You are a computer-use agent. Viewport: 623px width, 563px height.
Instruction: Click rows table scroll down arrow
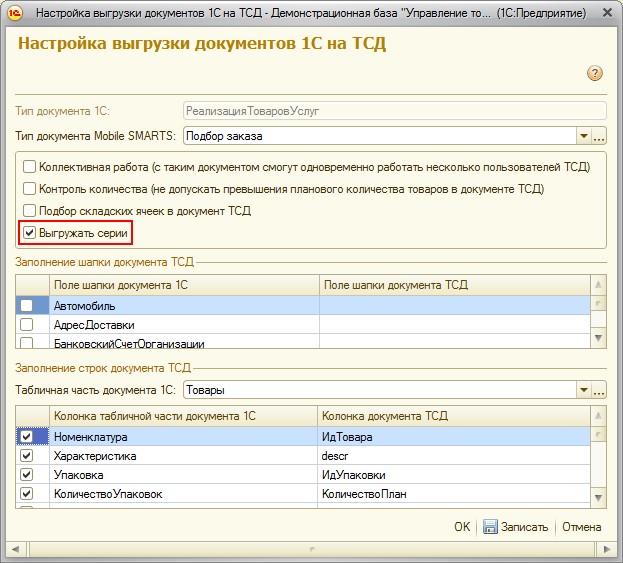click(x=598, y=497)
